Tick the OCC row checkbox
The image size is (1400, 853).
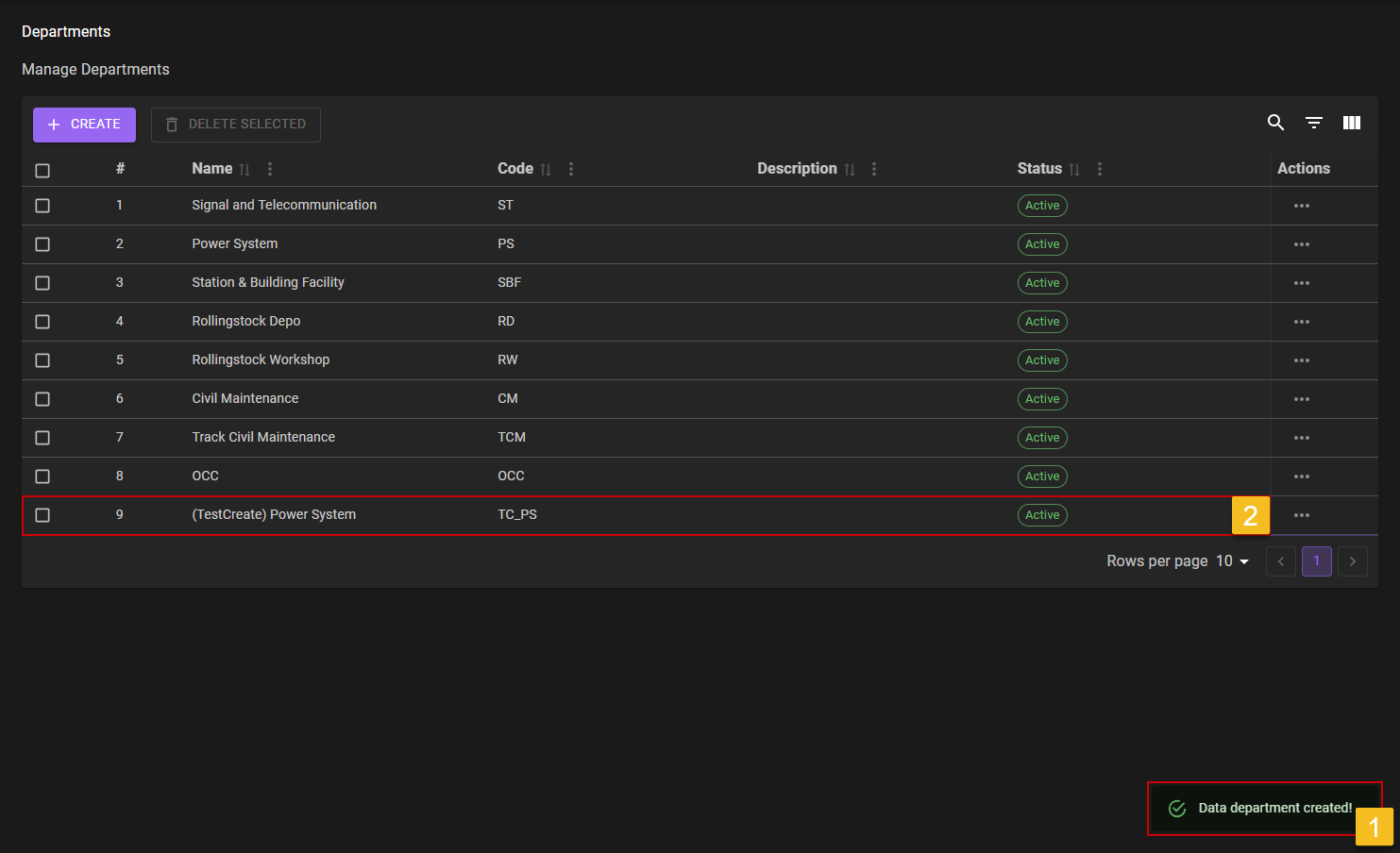point(42,477)
